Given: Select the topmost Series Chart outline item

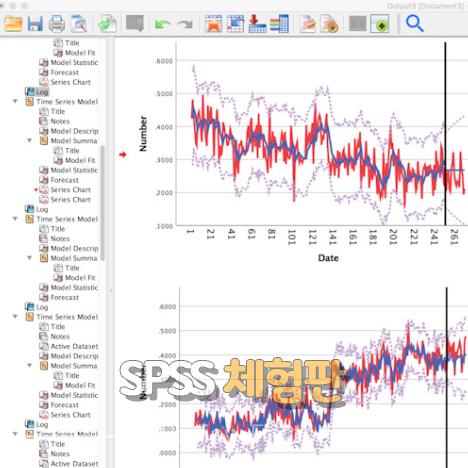Looking at the screenshot, I should coord(65,82).
